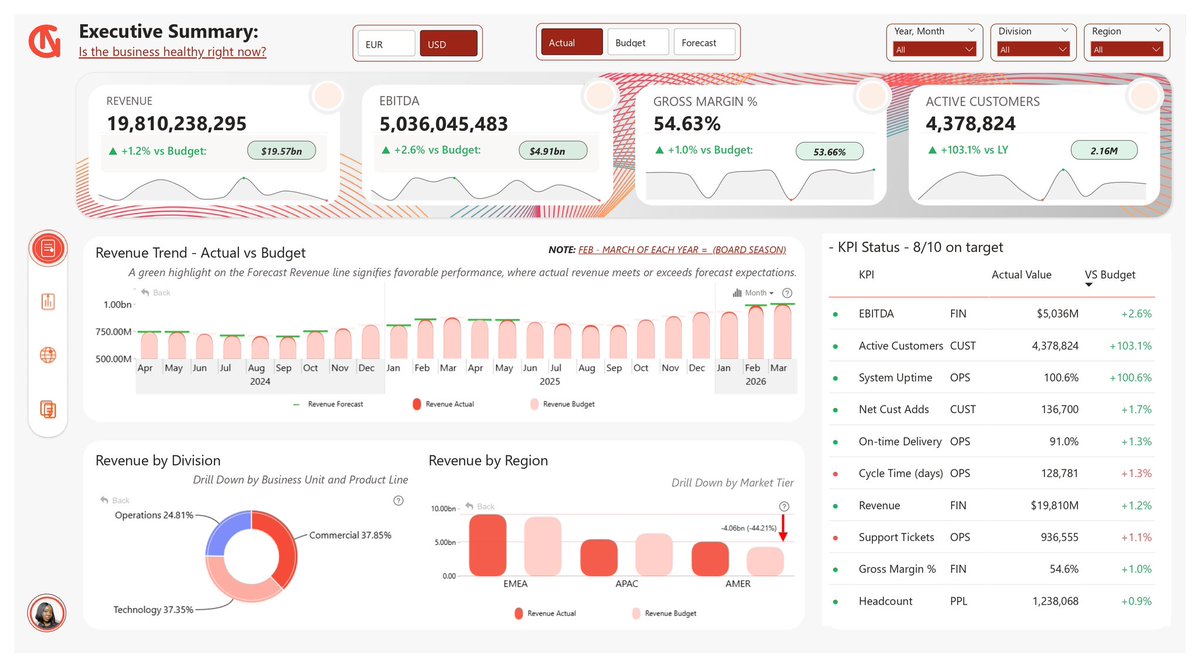Sort by VS Budget column header

(1110, 274)
